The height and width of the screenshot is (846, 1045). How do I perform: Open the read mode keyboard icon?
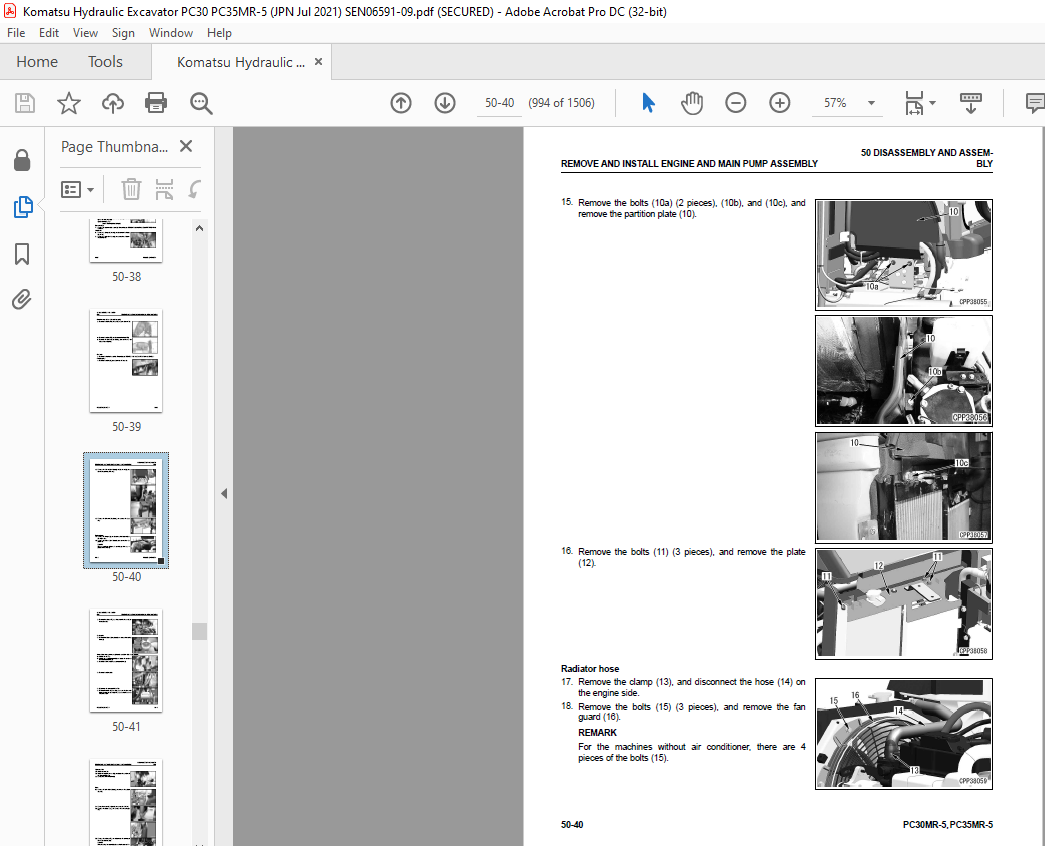[x=970, y=103]
